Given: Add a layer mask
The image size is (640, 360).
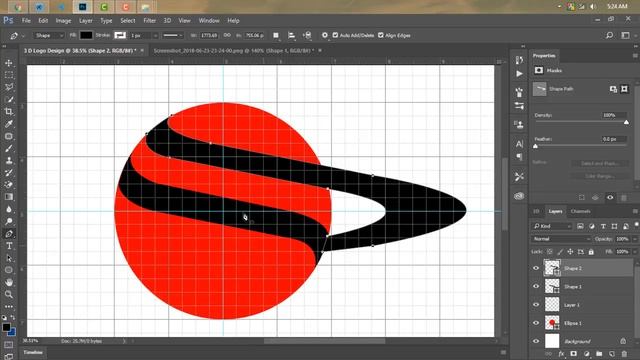Looking at the screenshot, I should (573, 353).
